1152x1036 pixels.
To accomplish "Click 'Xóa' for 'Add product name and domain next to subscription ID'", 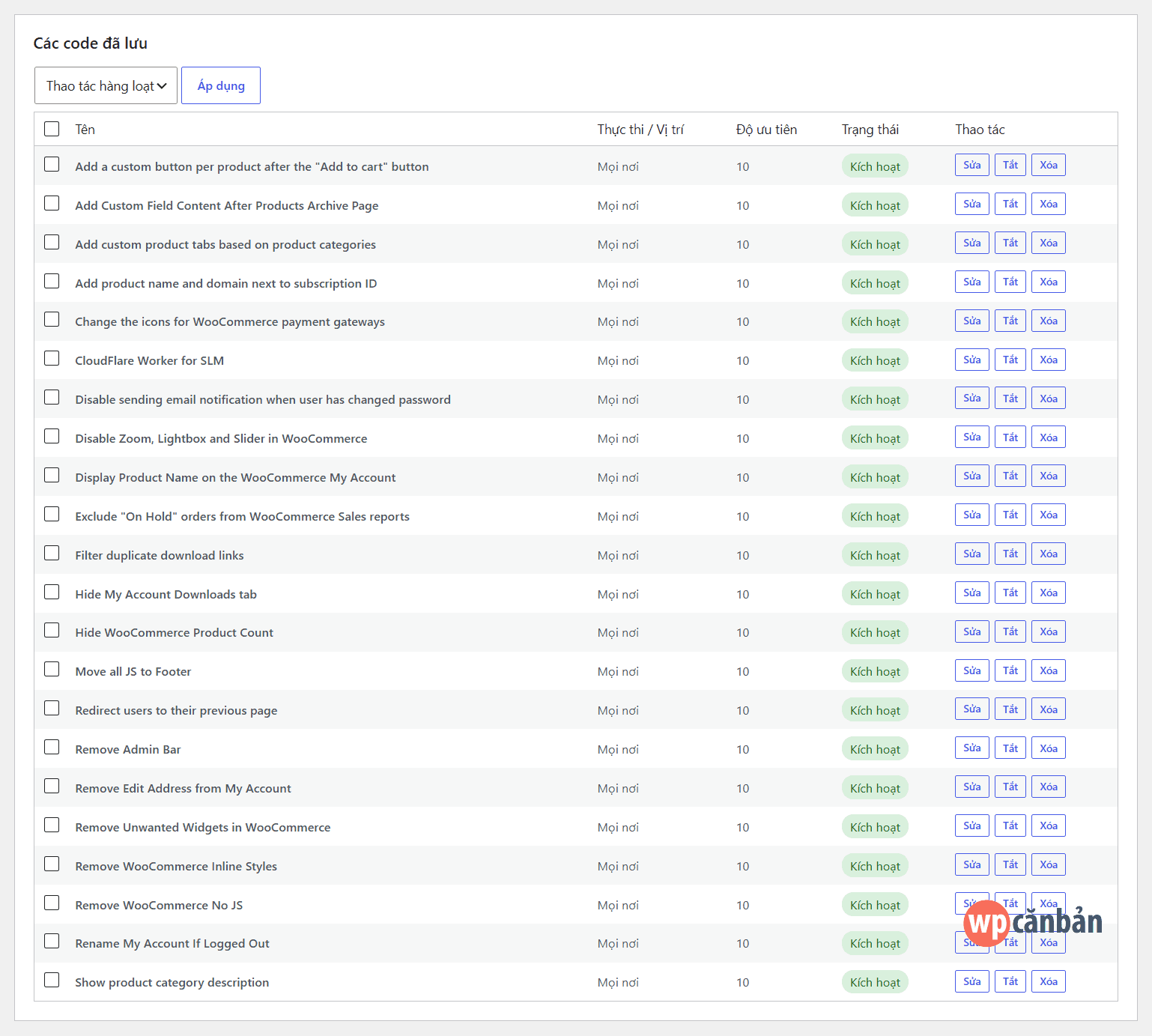I will (1049, 282).
